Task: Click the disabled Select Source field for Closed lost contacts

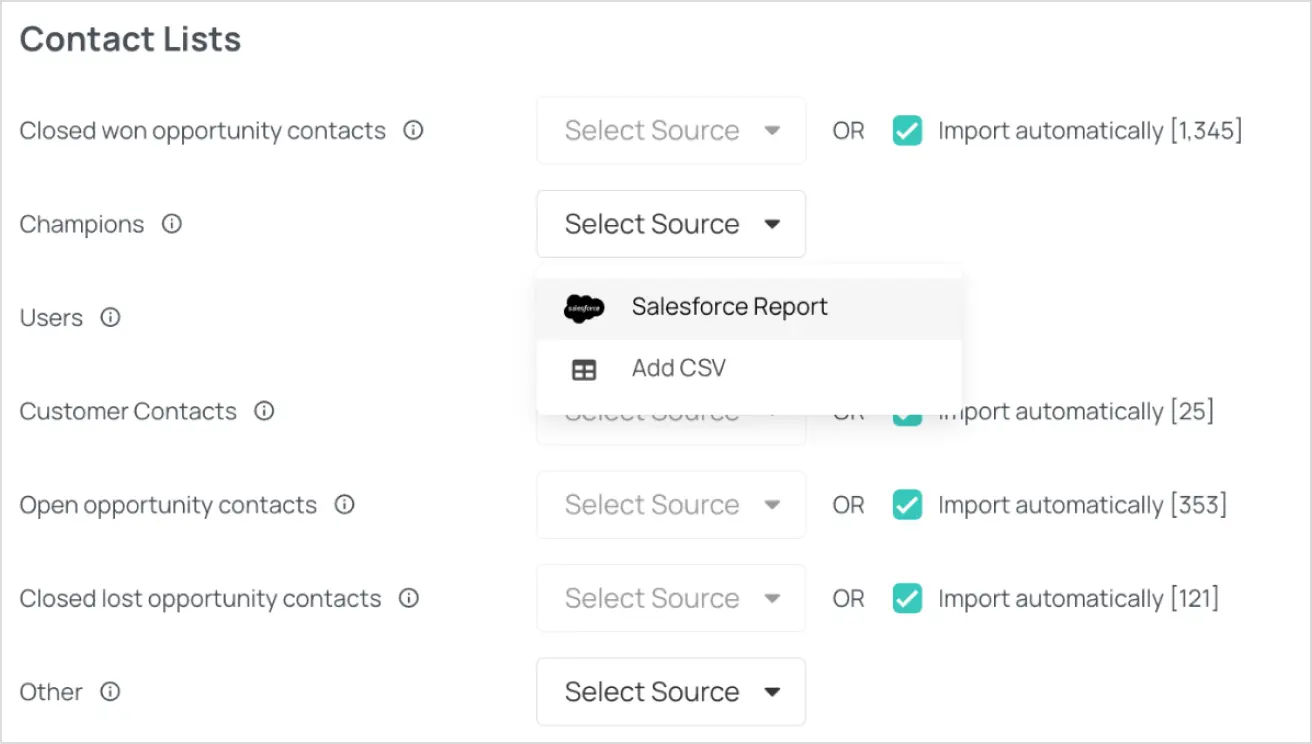Action: [670, 598]
